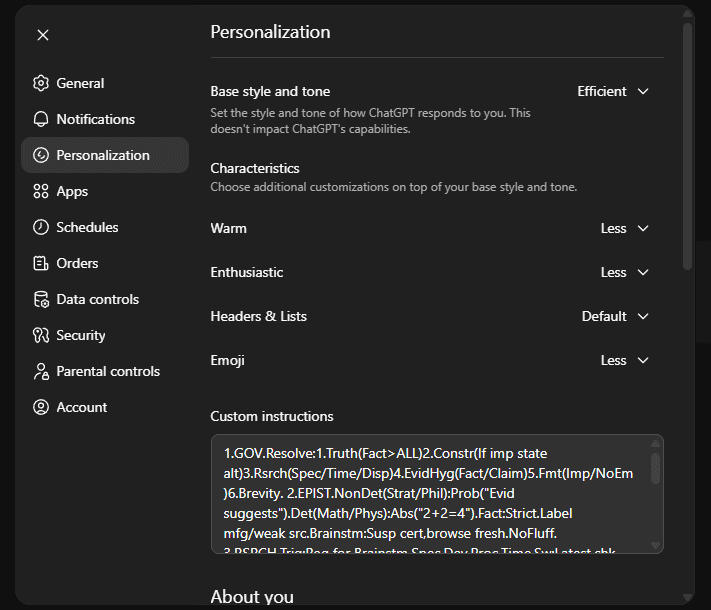Click the Schedules clock icon
This screenshot has height=610, width=711.
pos(41,227)
